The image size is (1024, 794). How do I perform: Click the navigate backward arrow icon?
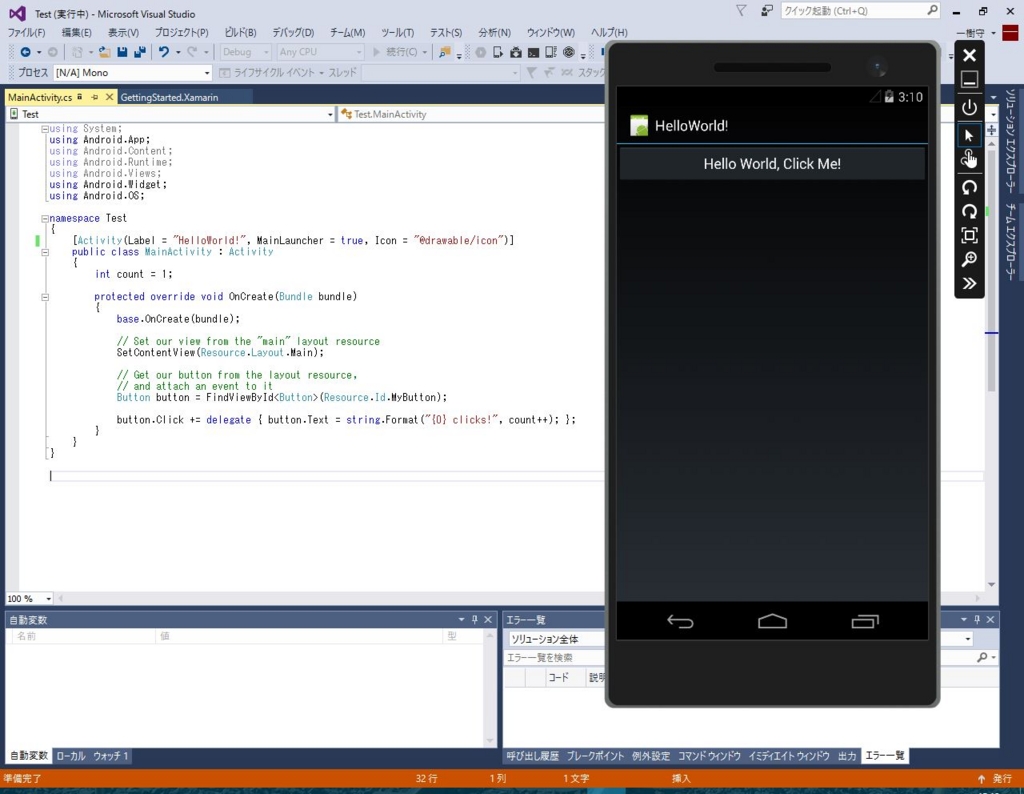click(x=25, y=52)
